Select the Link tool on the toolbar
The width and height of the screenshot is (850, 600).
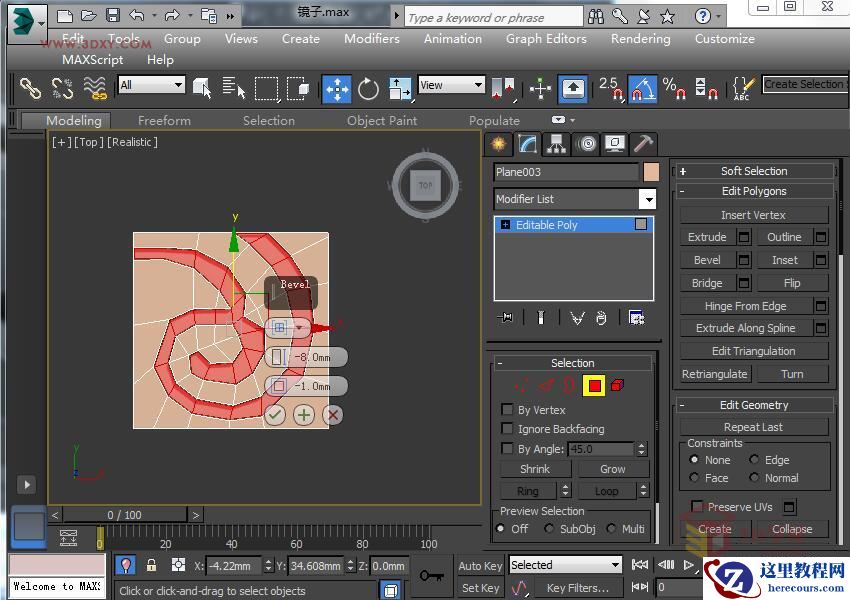(29, 88)
